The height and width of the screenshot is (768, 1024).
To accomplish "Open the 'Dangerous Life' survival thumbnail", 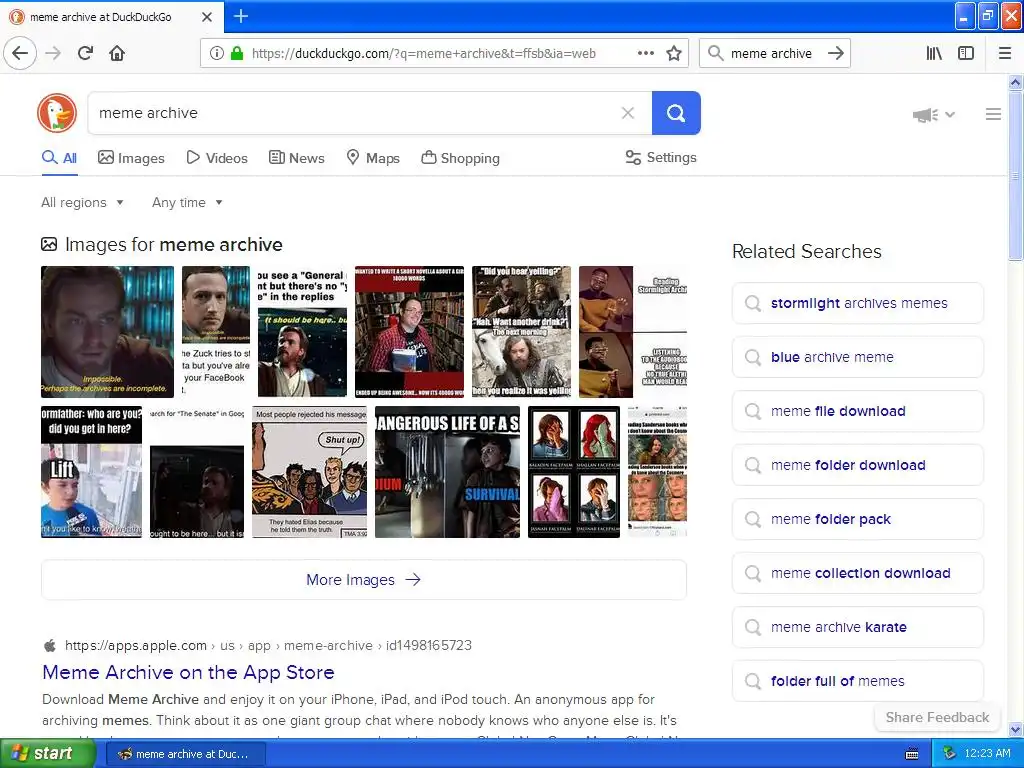I will (447, 472).
